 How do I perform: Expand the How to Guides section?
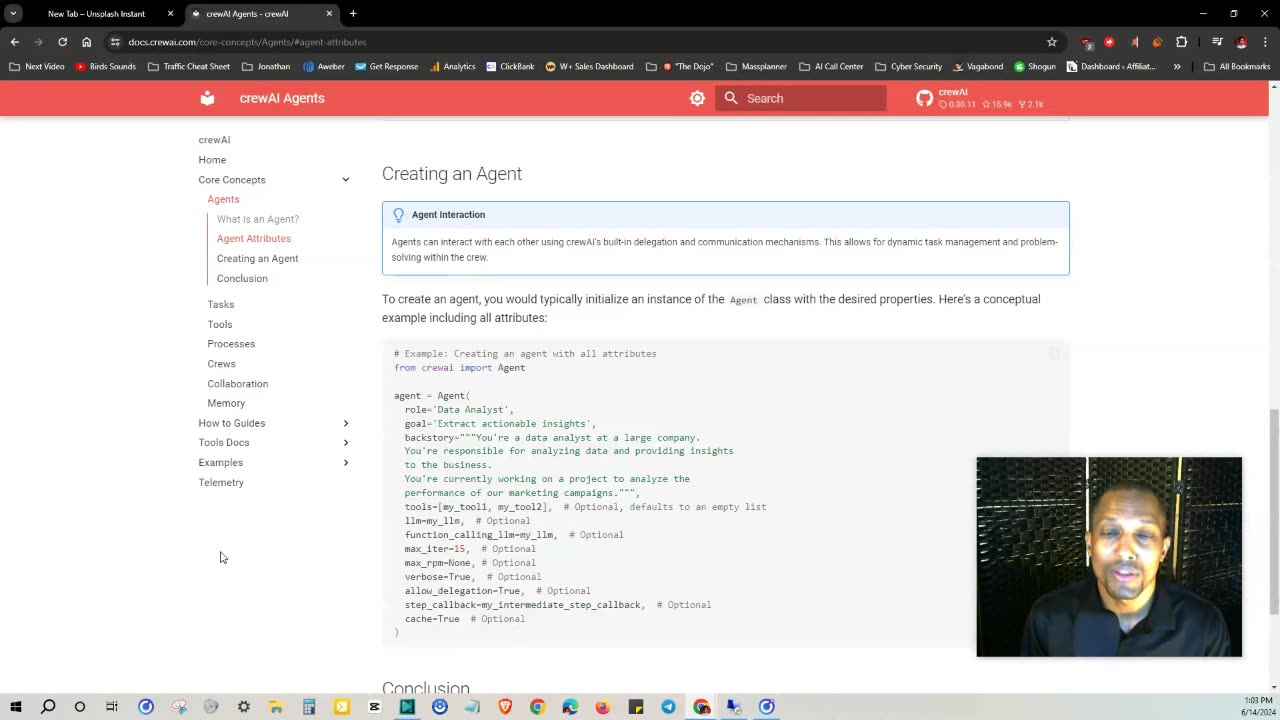tap(345, 423)
